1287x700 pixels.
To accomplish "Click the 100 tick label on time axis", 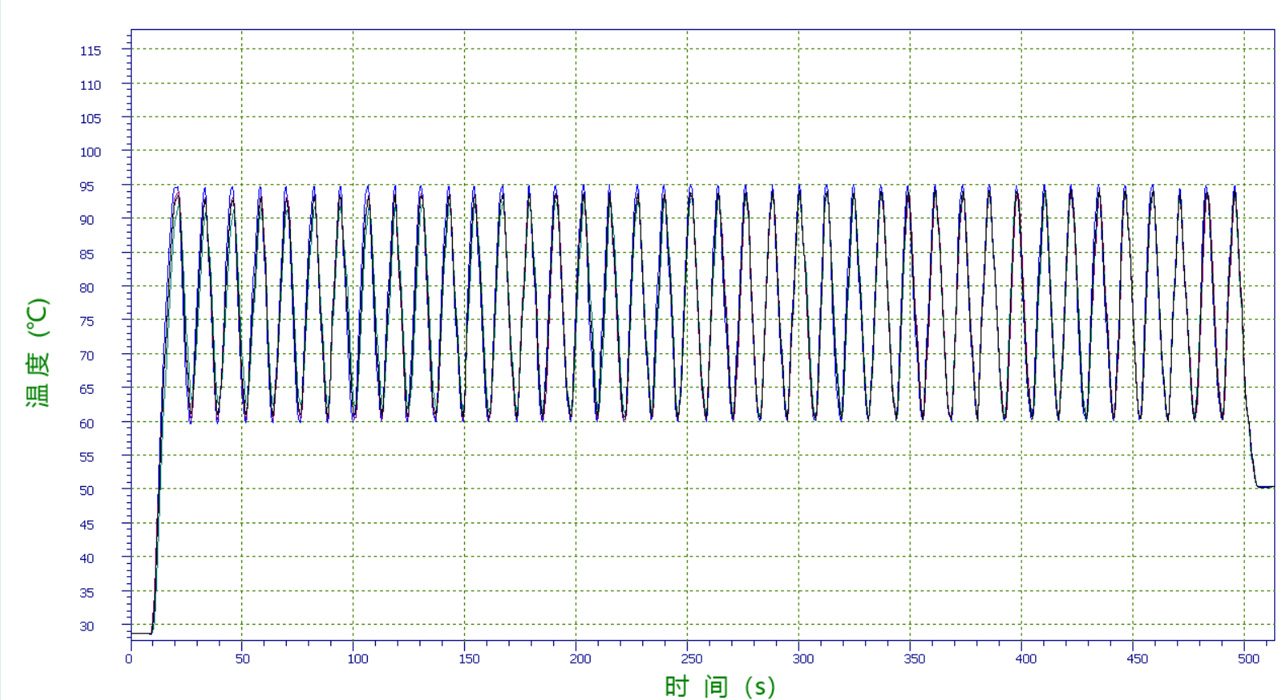I will (x=354, y=659).
